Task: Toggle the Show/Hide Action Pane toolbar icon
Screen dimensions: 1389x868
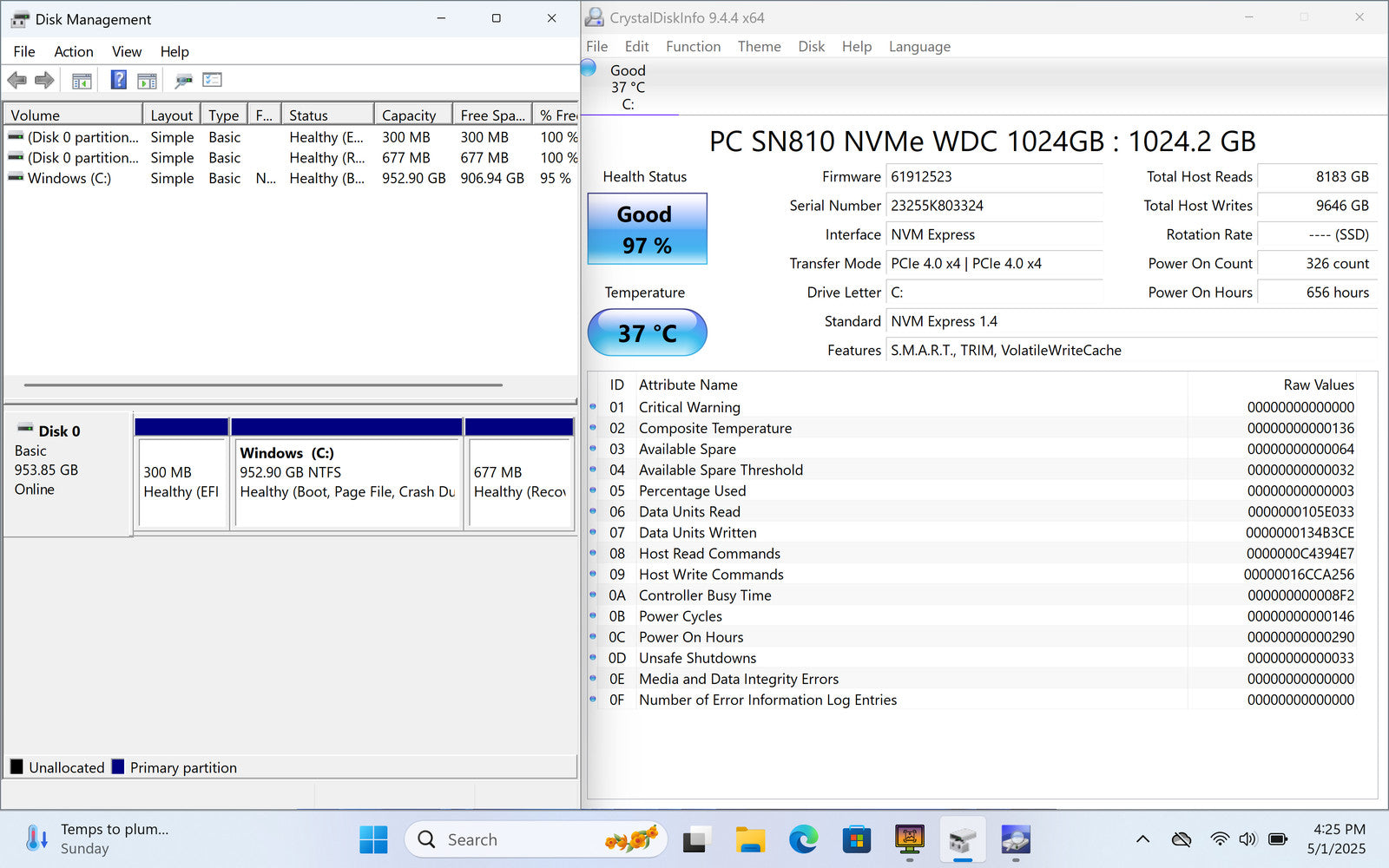Action: [x=148, y=81]
